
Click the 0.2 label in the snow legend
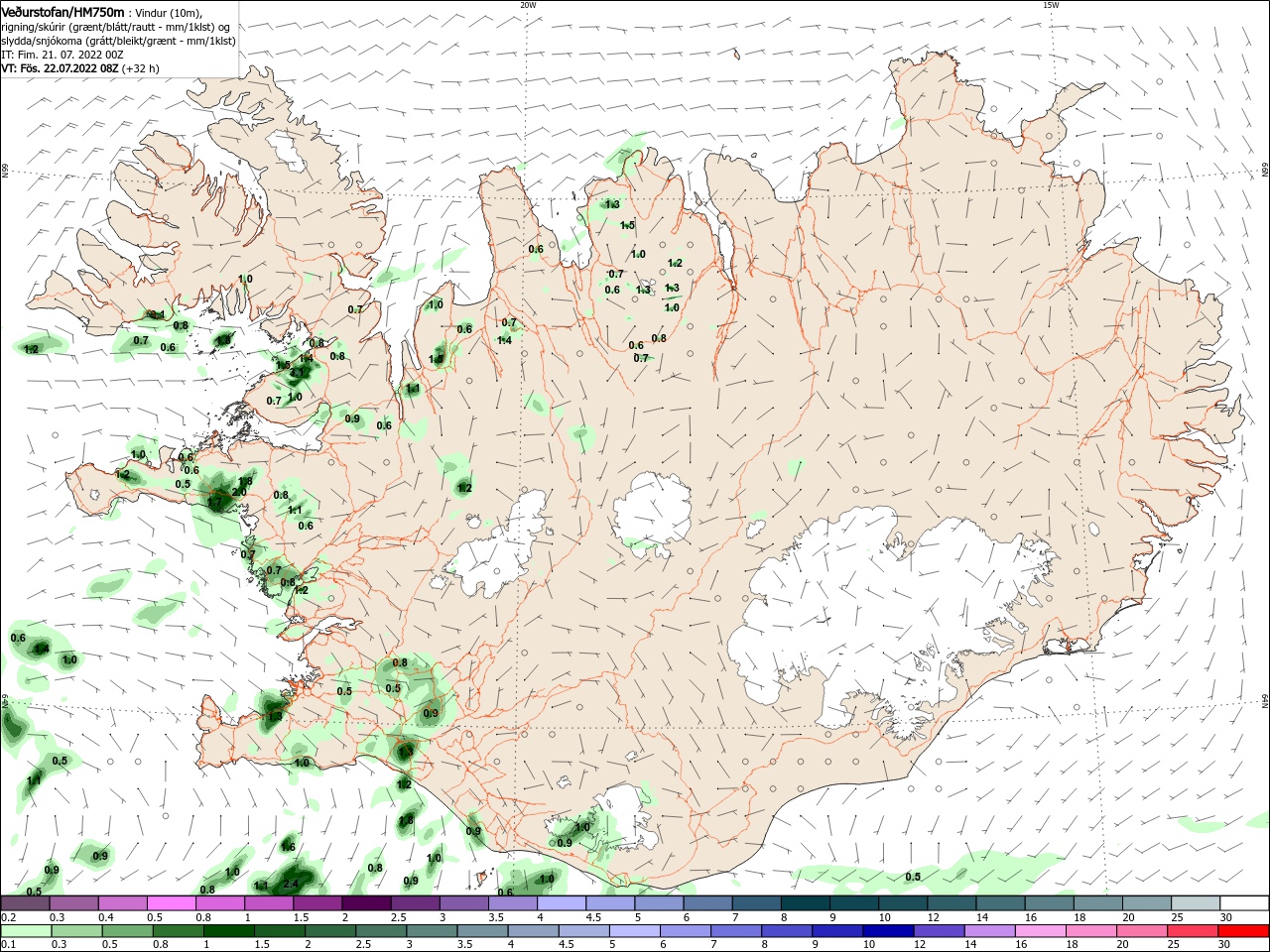coord(8,917)
